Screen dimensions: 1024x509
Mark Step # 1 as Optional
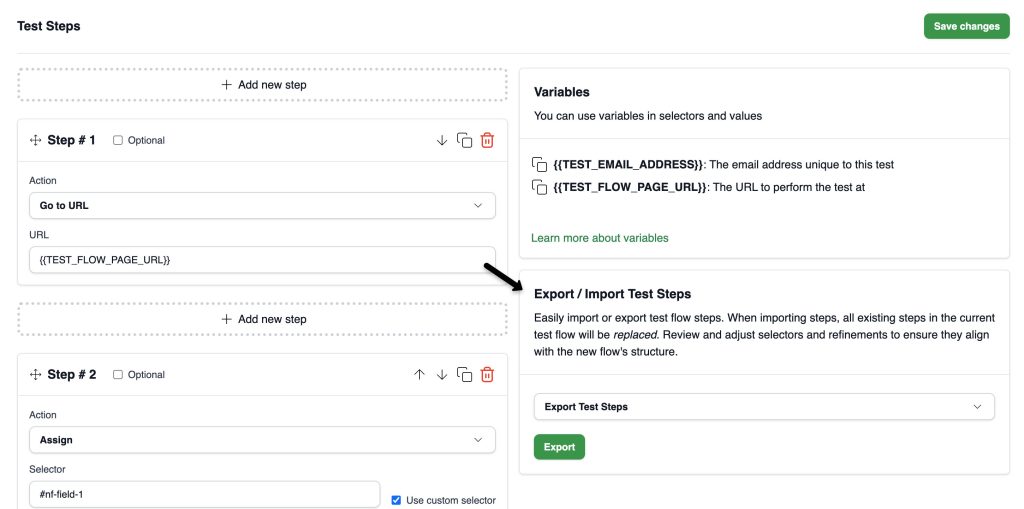118,140
